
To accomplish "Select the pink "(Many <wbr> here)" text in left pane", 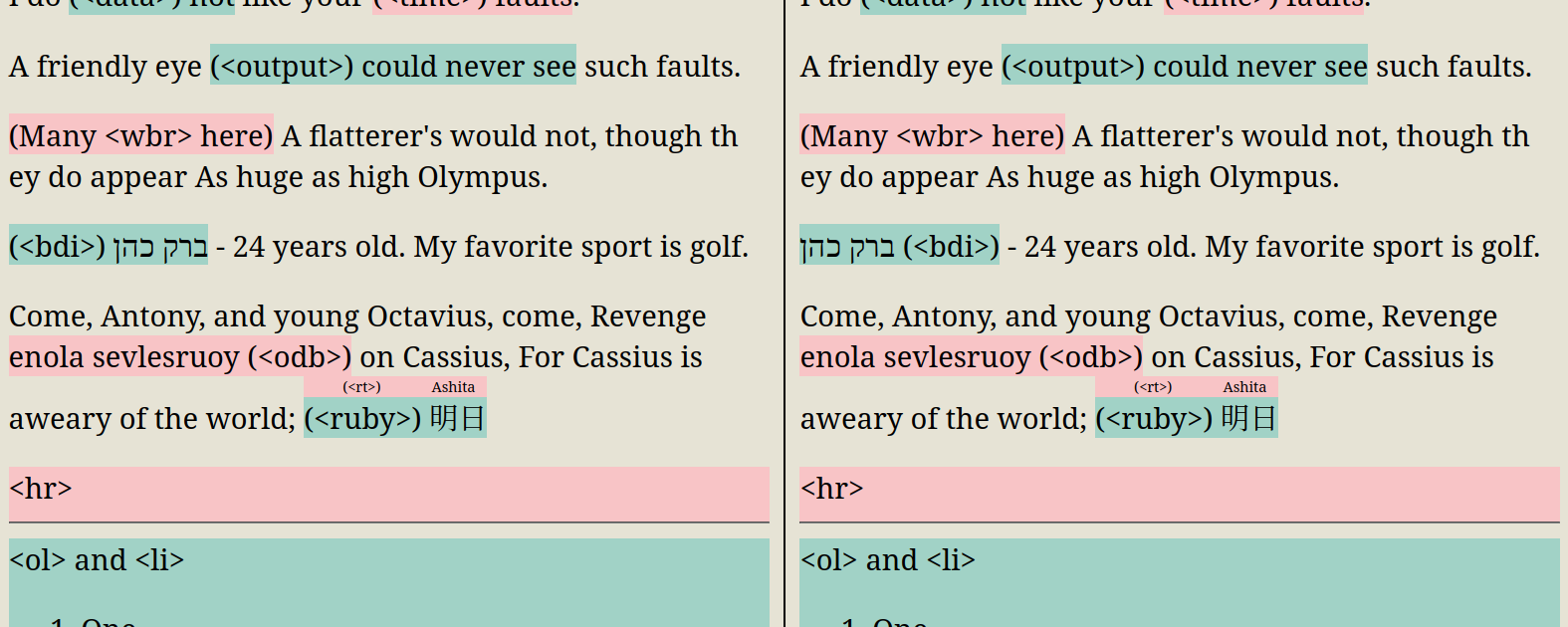I will 140,135.
